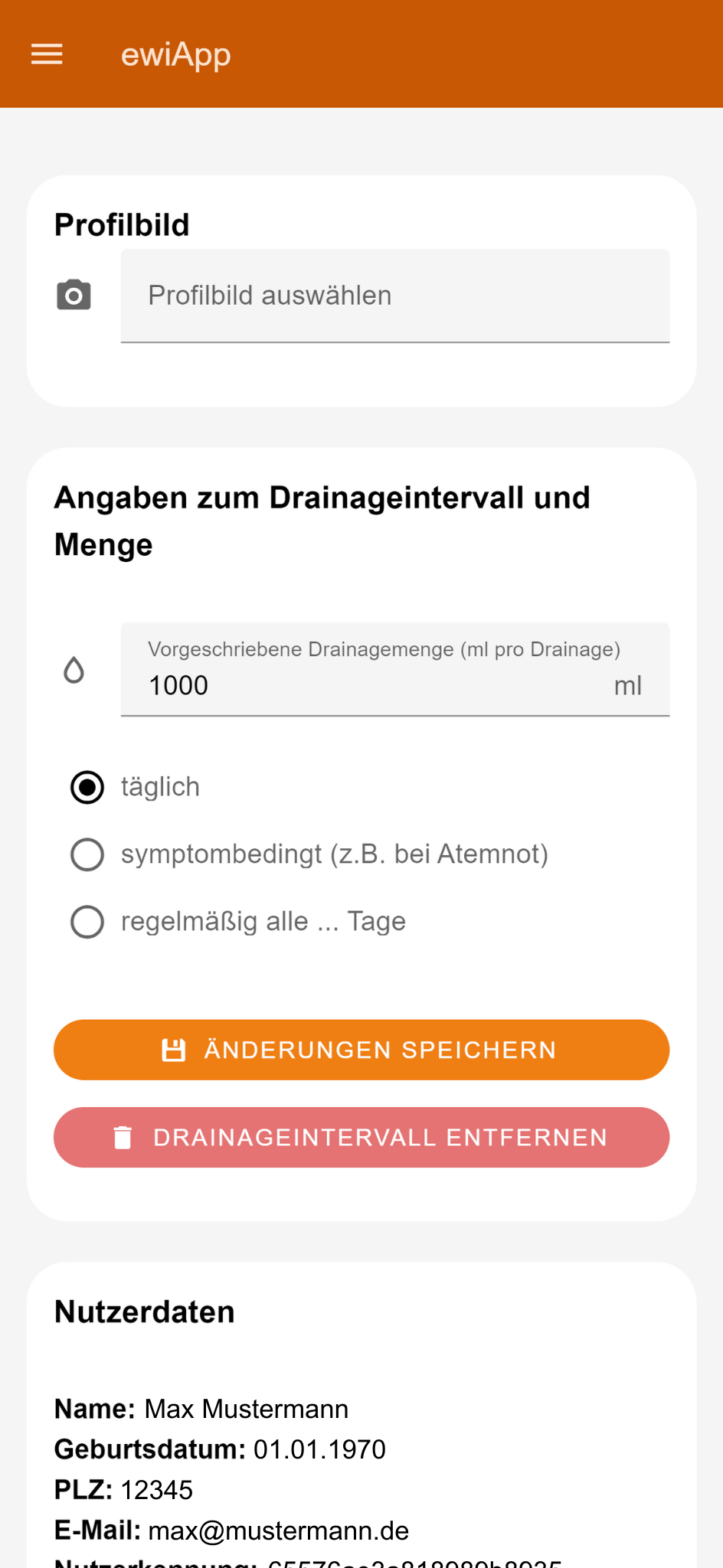The image size is (723, 1568).
Task: Click the ewiApp title in header
Action: click(x=175, y=55)
